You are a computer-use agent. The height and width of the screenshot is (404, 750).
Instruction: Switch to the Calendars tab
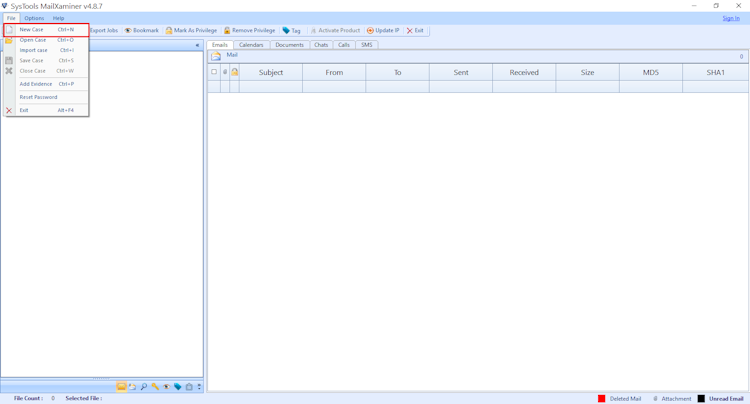click(251, 45)
